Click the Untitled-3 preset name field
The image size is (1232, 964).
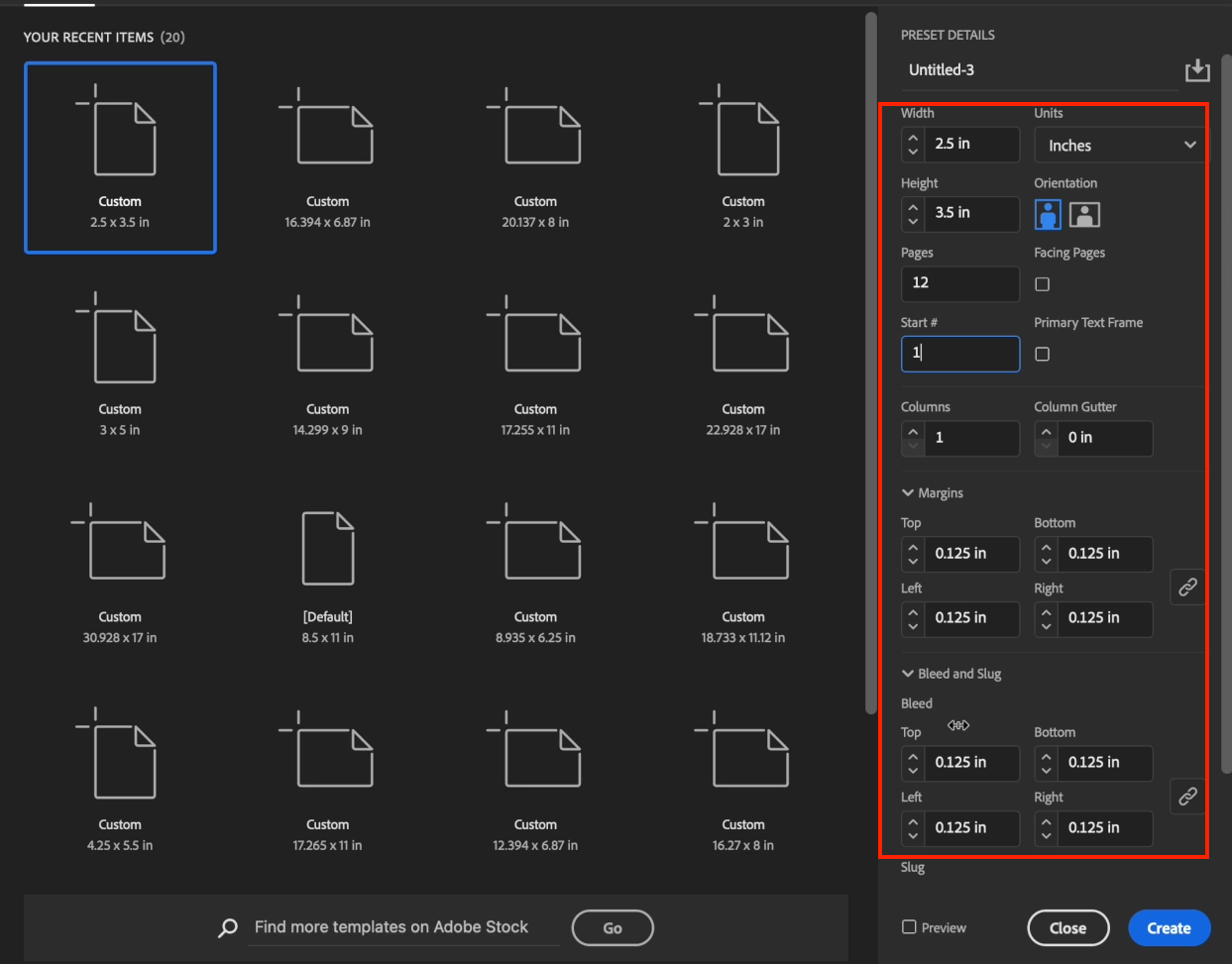tap(991, 70)
